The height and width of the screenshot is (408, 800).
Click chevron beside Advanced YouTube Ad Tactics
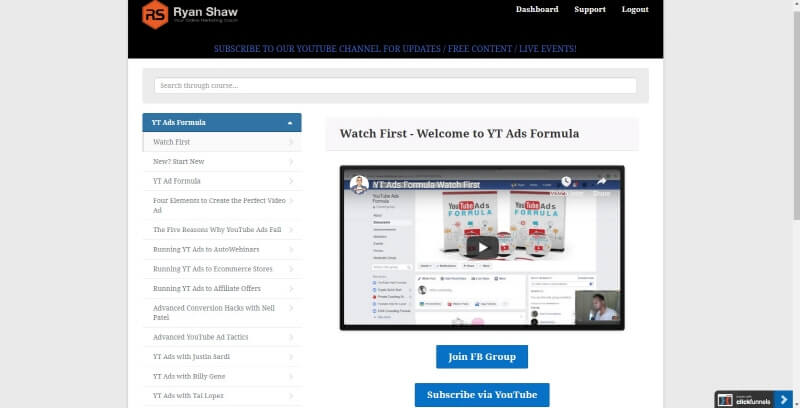[291, 337]
